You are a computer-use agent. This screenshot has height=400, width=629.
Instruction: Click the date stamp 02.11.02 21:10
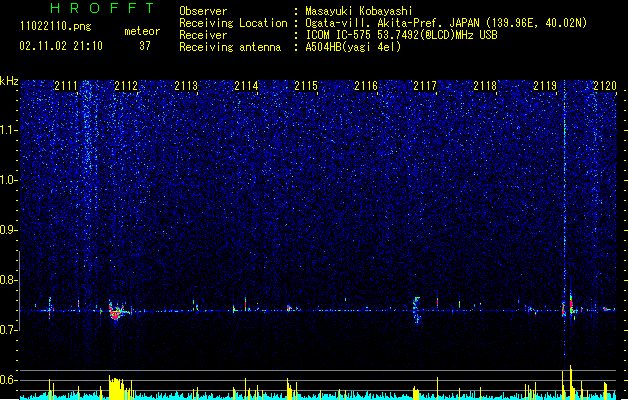[x=61, y=46]
